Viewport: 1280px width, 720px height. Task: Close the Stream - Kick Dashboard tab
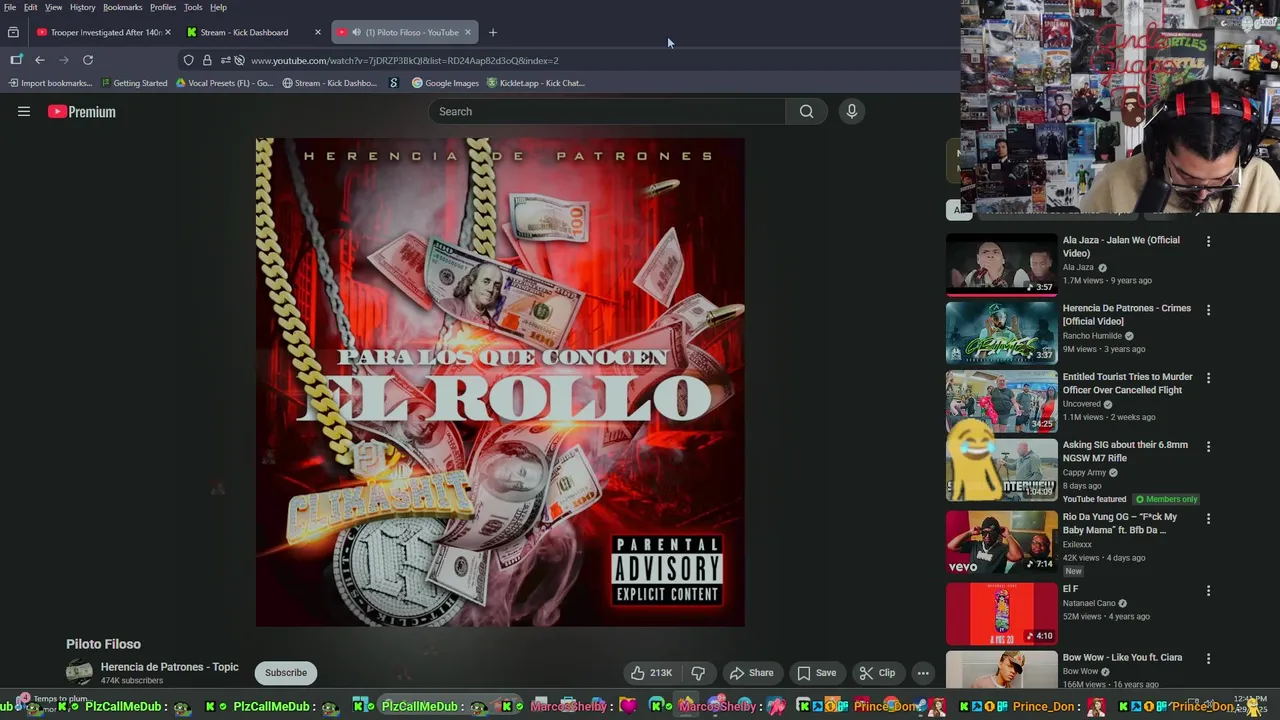(x=318, y=32)
